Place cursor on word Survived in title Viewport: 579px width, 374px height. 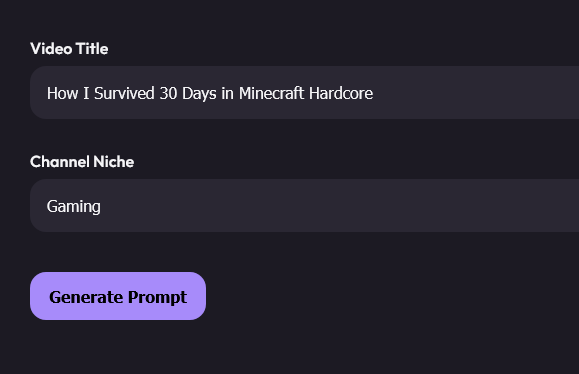(124, 93)
